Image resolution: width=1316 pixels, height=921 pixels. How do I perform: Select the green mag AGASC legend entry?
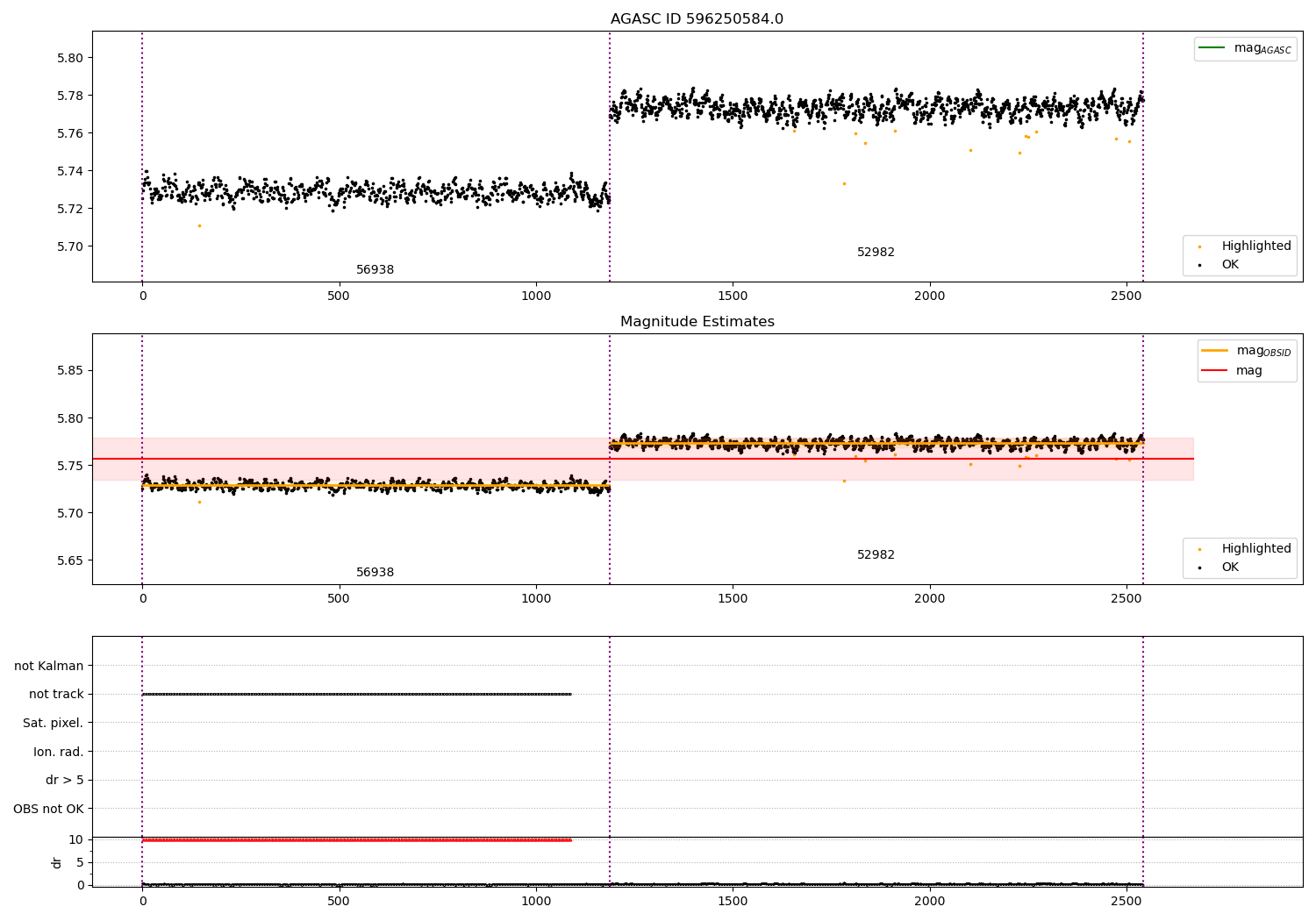pos(1245,48)
